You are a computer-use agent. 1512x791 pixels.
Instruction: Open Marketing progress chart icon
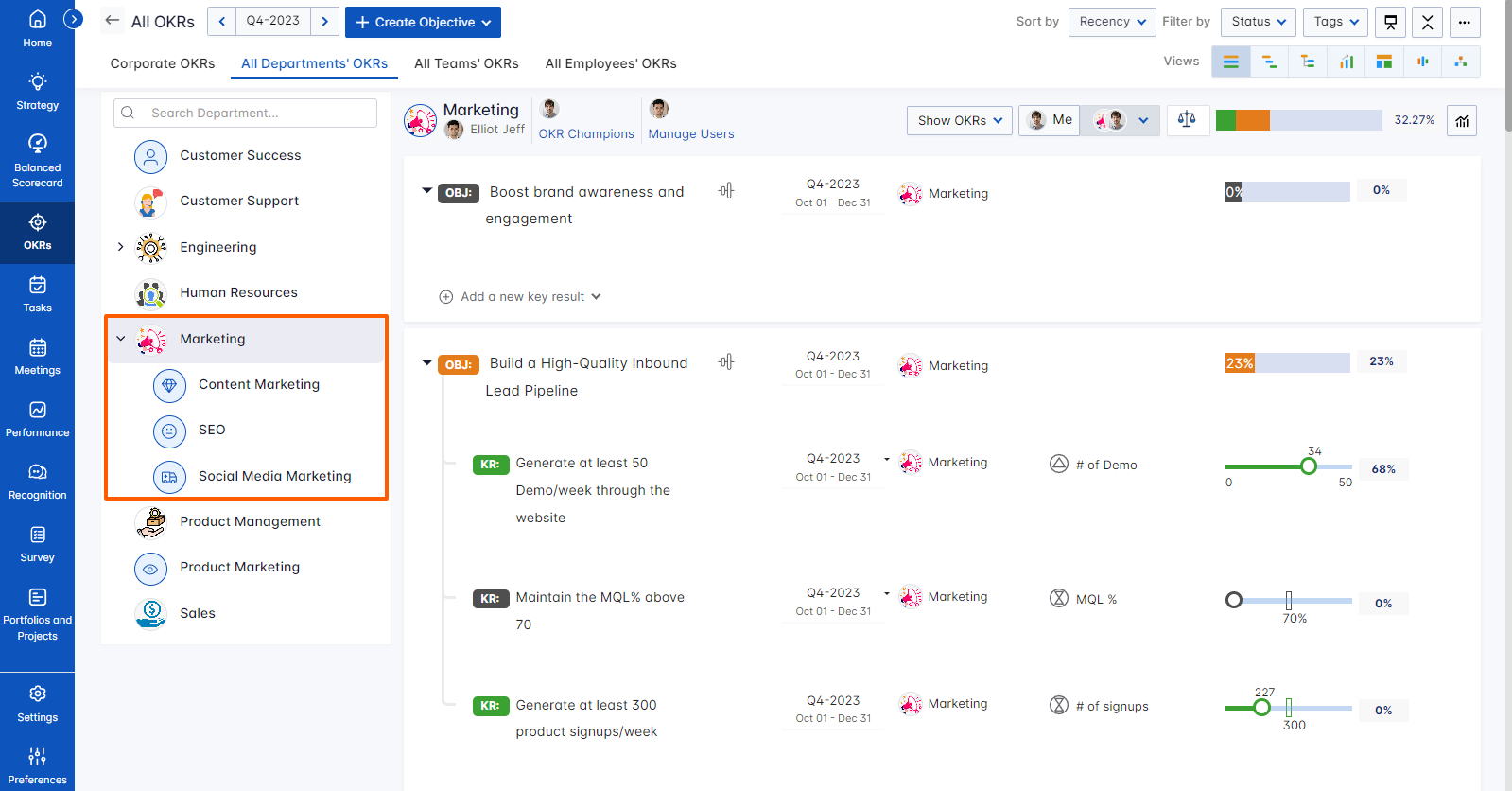click(1462, 120)
